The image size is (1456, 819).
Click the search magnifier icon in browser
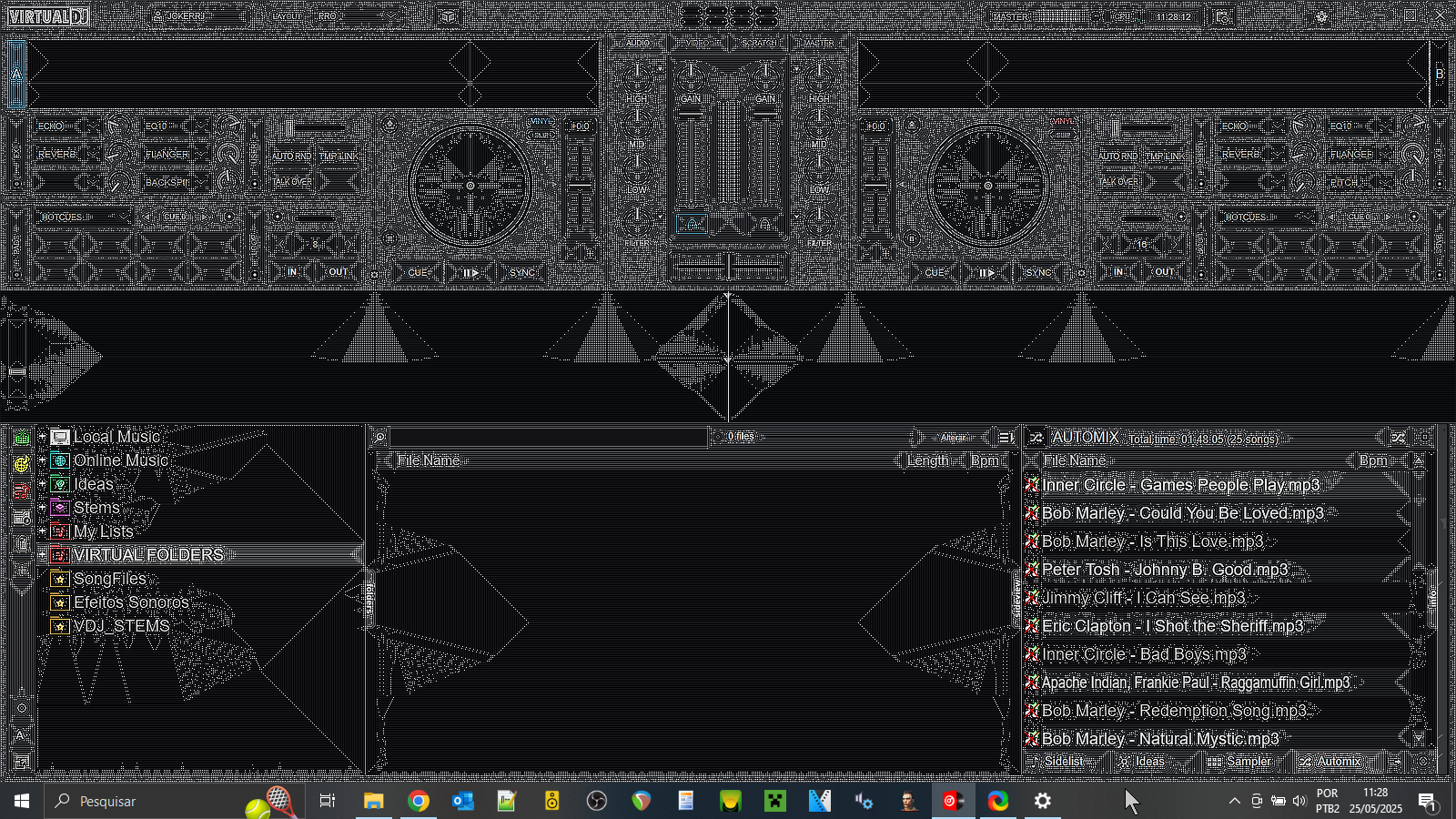(380, 438)
